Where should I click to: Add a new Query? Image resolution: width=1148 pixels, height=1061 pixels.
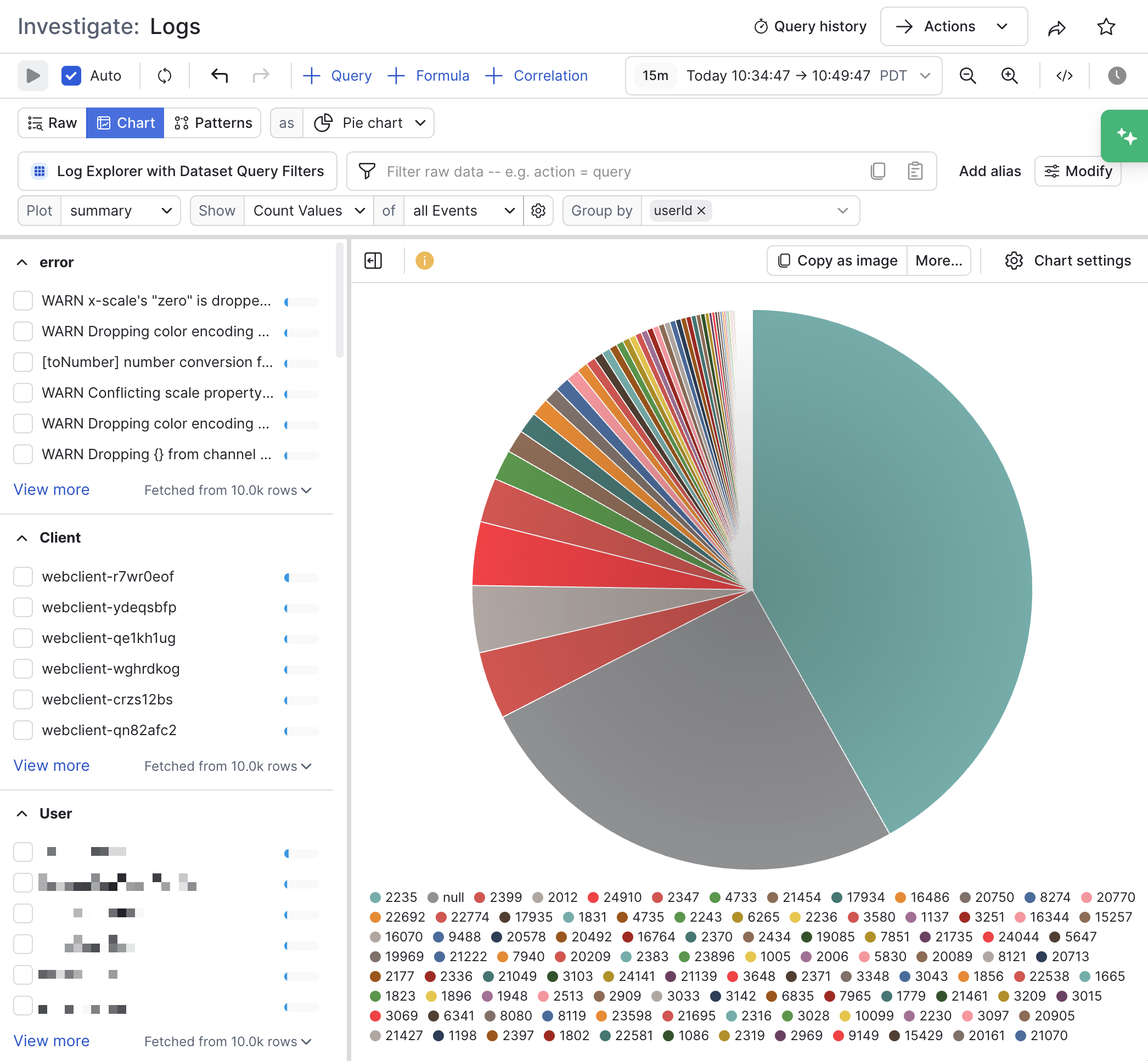click(337, 76)
